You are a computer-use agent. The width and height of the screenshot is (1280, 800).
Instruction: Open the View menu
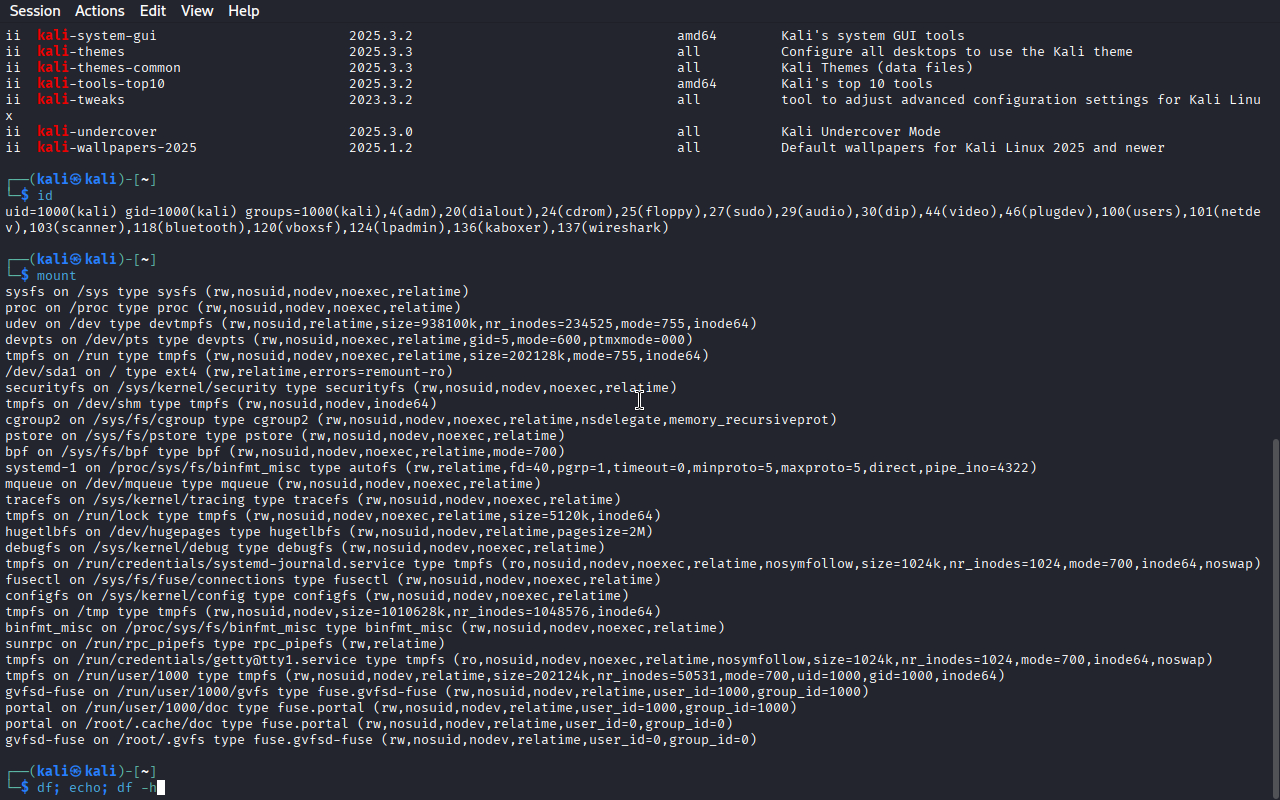tap(197, 11)
